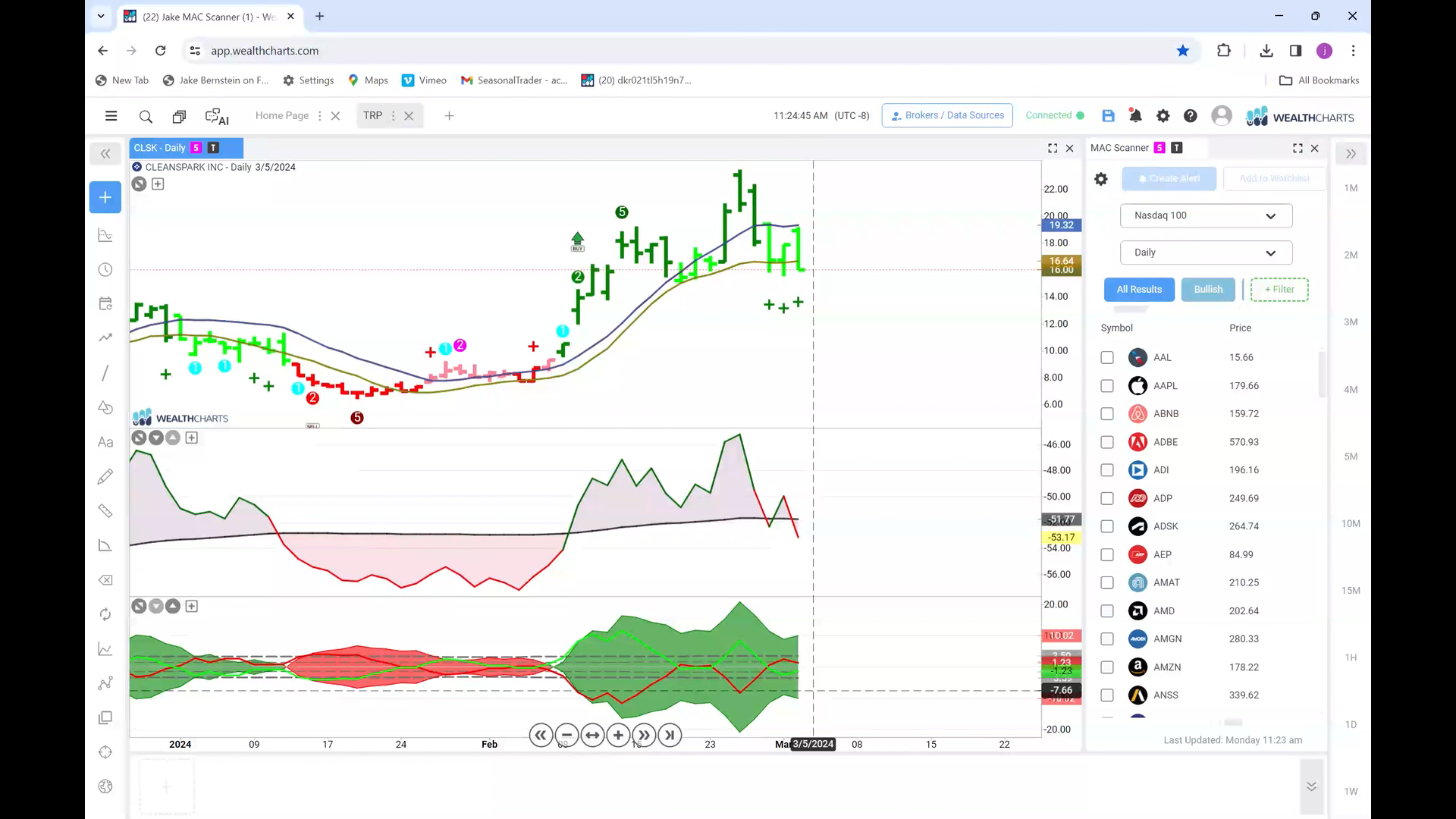Check the ADBE checkbox
The height and width of the screenshot is (819, 1456).
click(x=1107, y=442)
